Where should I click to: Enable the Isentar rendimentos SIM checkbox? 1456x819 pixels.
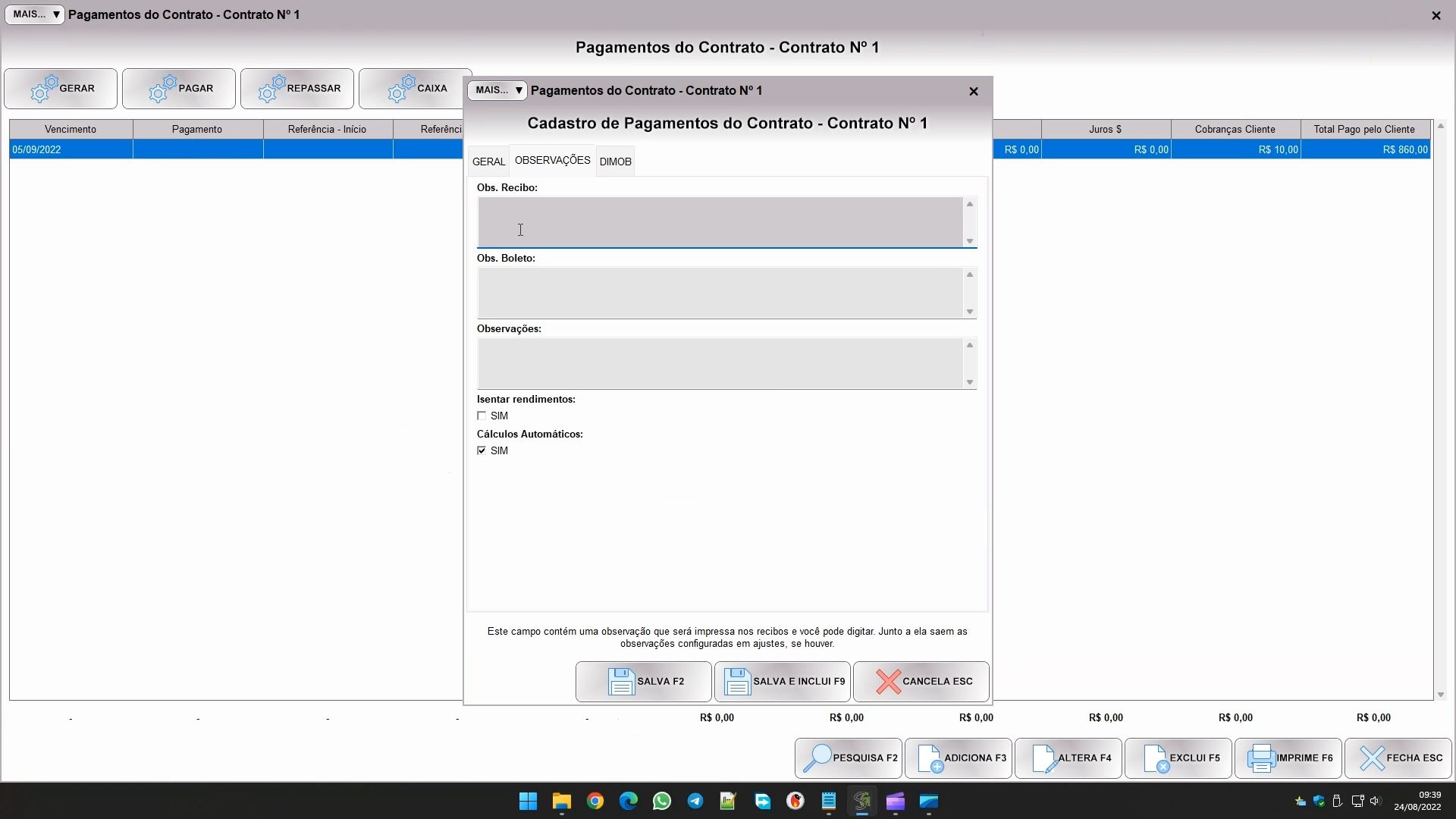482,416
